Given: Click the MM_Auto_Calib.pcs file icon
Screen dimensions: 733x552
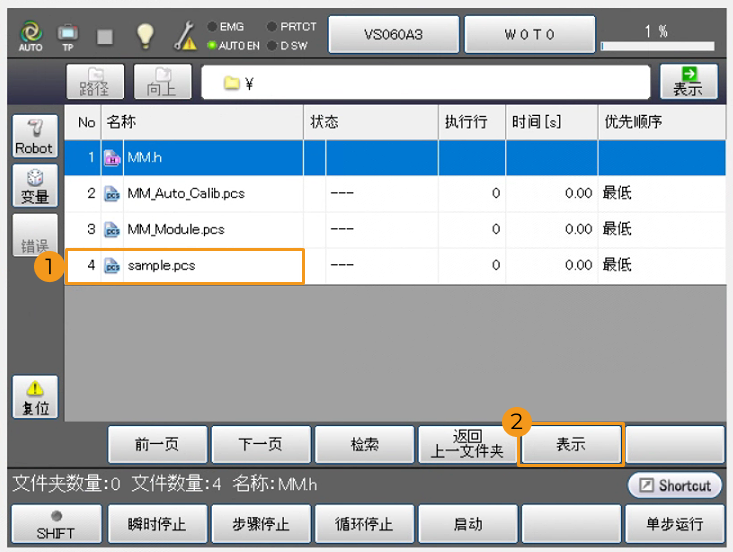Looking at the screenshot, I should tap(112, 194).
